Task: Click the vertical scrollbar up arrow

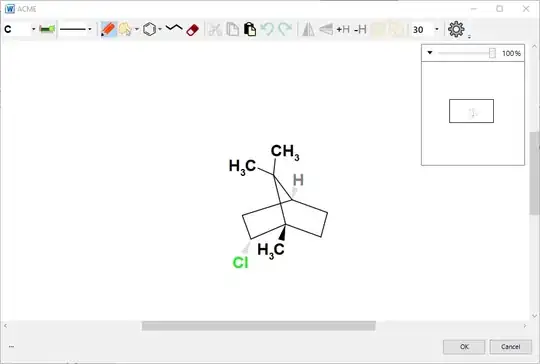Action: point(534,46)
